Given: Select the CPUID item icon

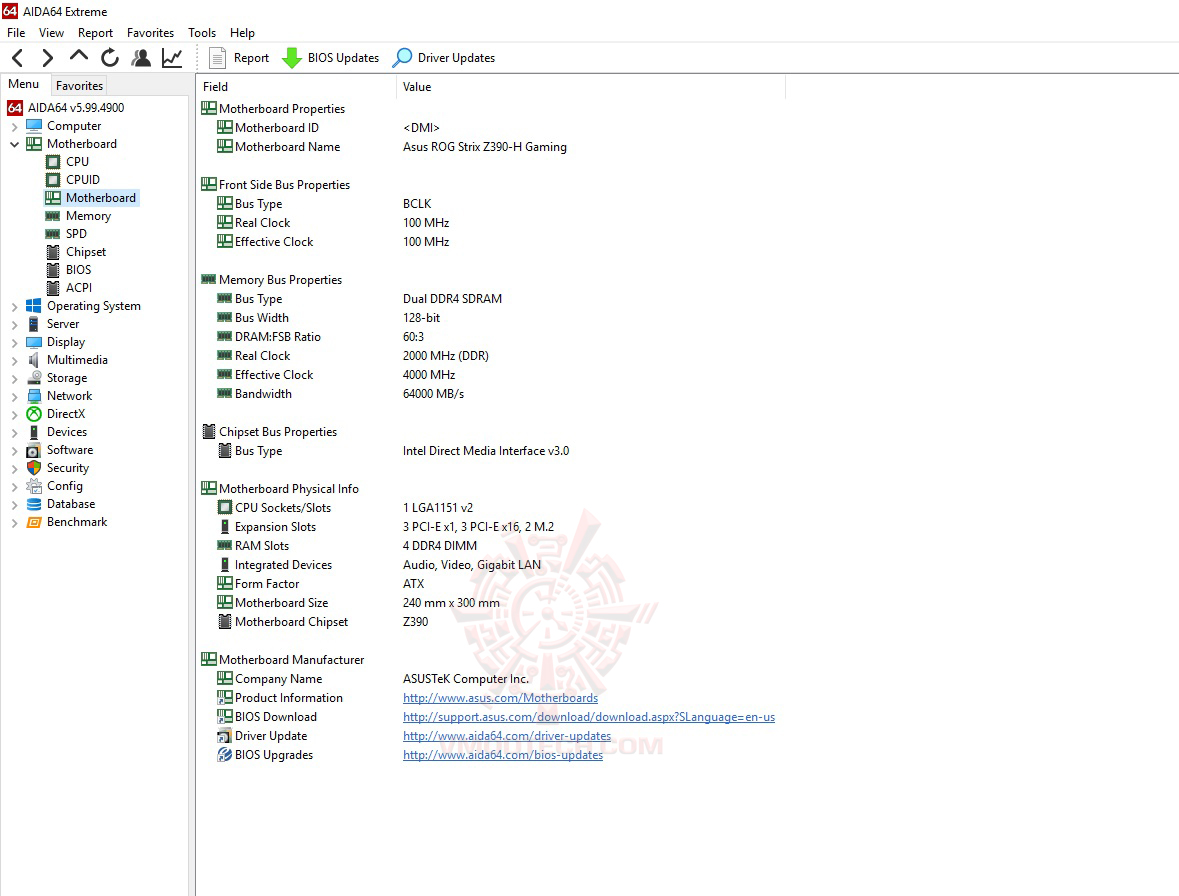Looking at the screenshot, I should pyautogui.click(x=53, y=180).
